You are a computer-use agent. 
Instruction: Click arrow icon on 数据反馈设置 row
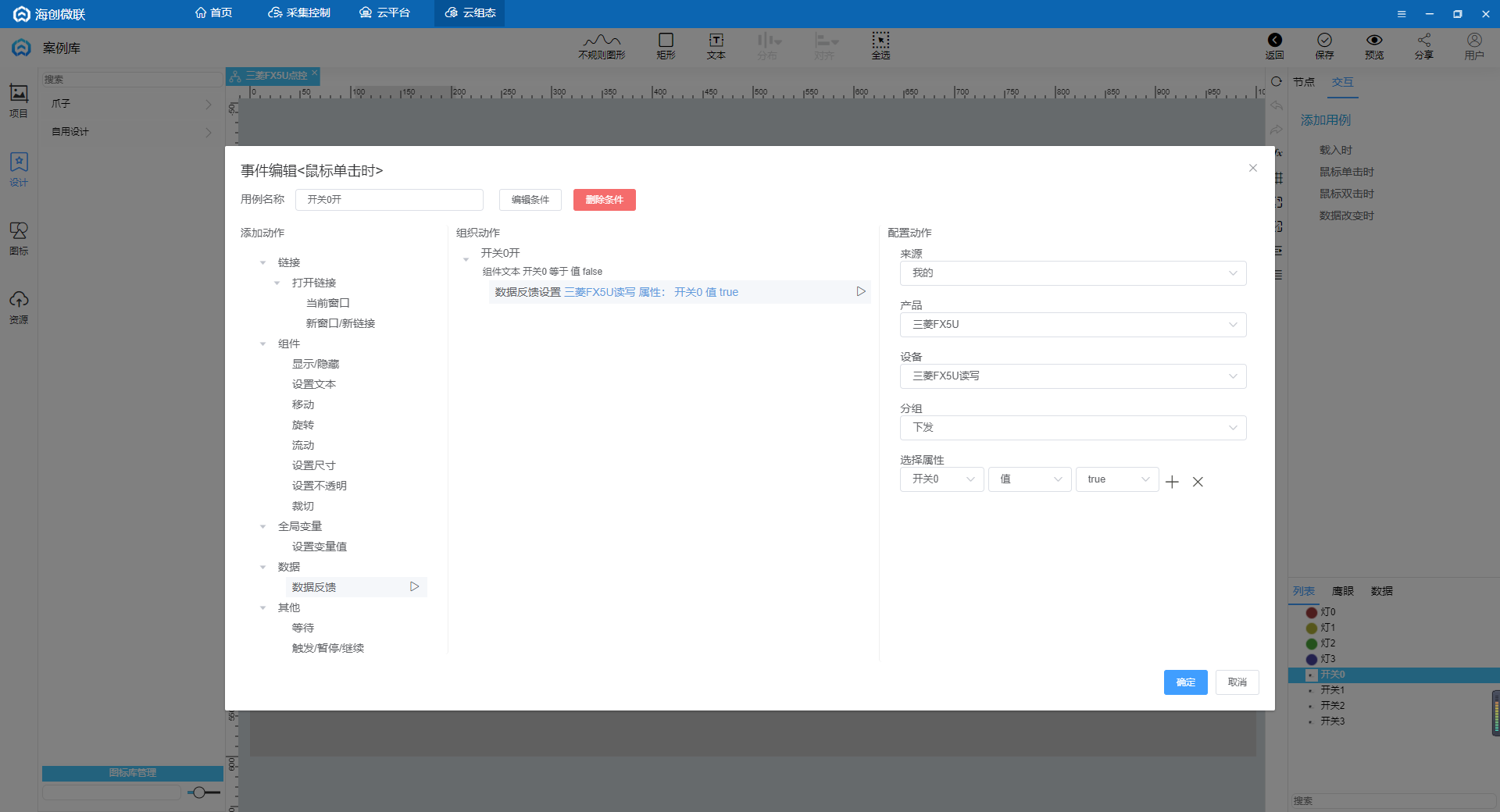click(860, 291)
